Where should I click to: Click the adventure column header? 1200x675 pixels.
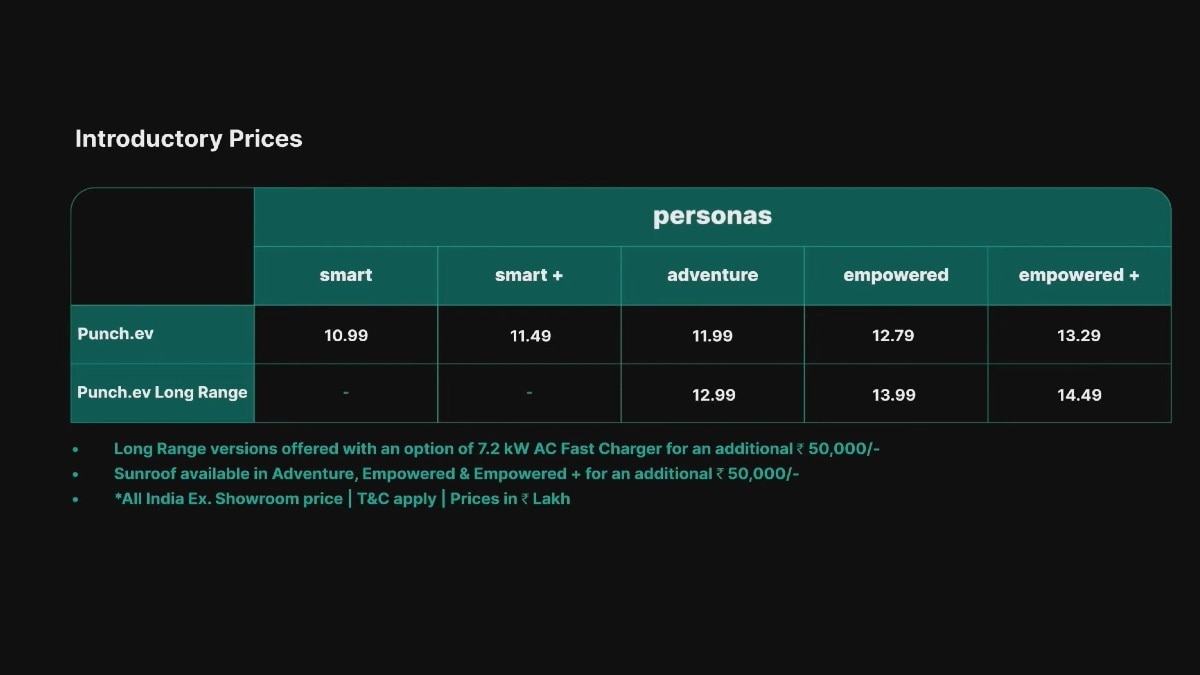point(712,275)
